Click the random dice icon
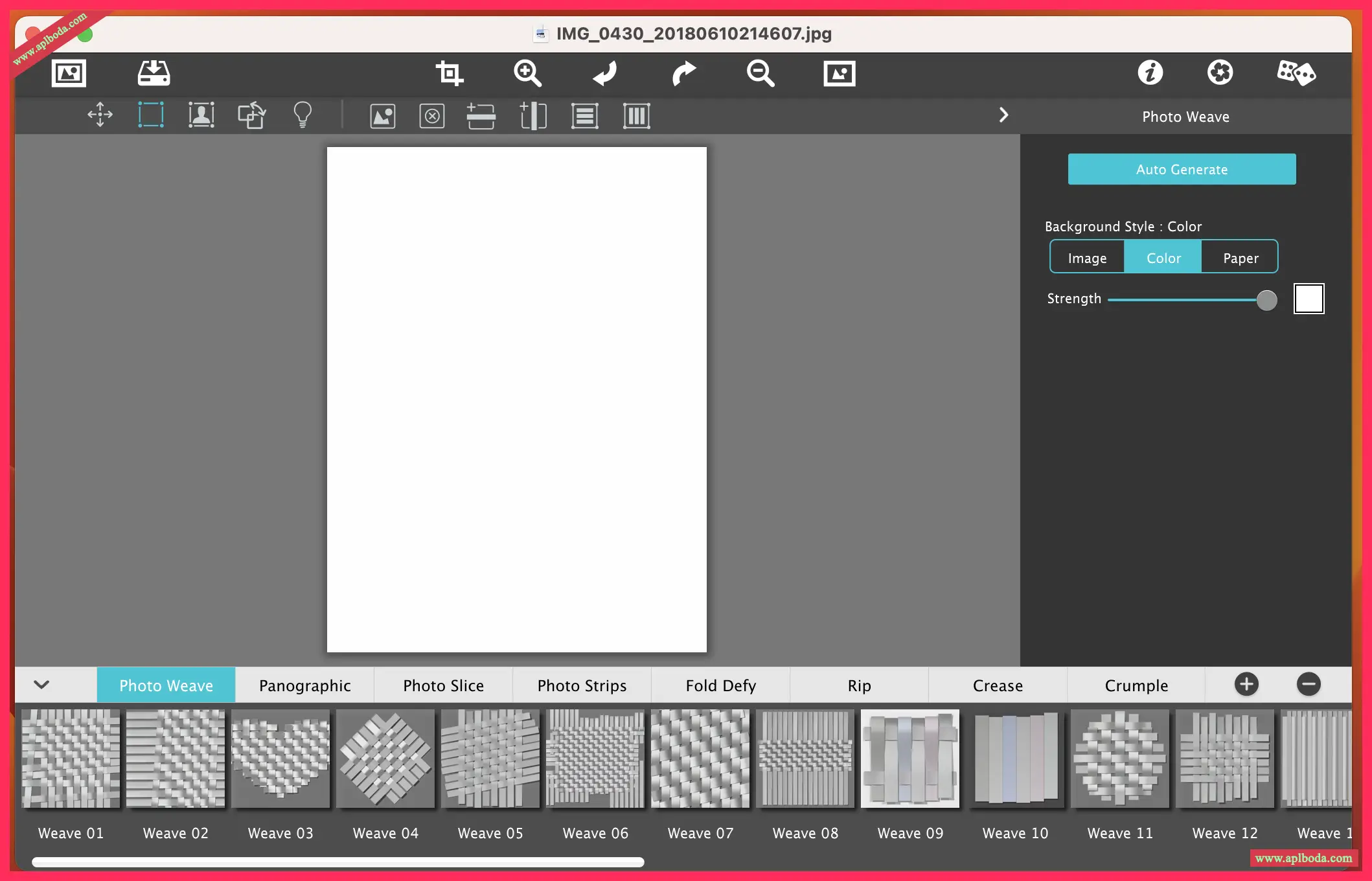Viewport: 1372px width, 881px height. click(1296, 73)
